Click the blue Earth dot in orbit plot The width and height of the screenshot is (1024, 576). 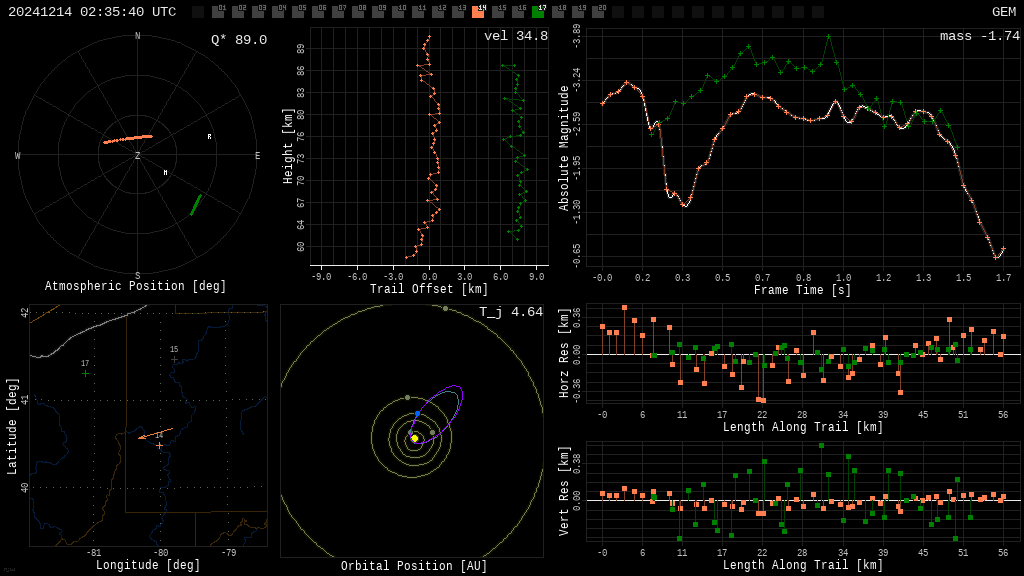click(418, 413)
